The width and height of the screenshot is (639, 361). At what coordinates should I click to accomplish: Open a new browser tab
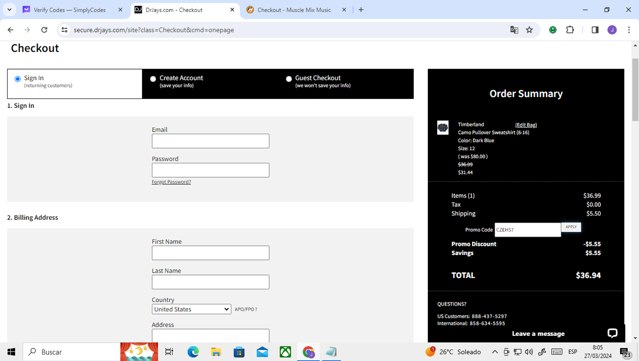click(x=361, y=9)
